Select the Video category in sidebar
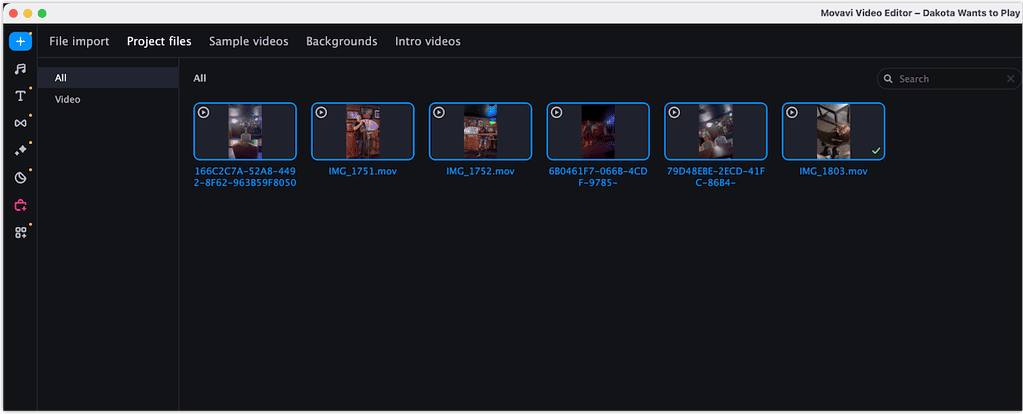Image resolution: width=1023 pixels, height=414 pixels. pyautogui.click(x=68, y=100)
